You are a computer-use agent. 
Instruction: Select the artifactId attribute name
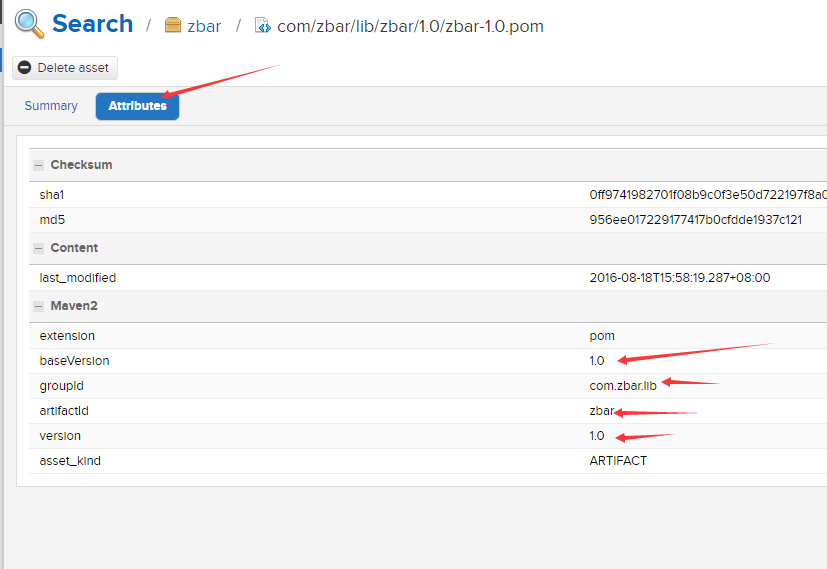(x=64, y=411)
